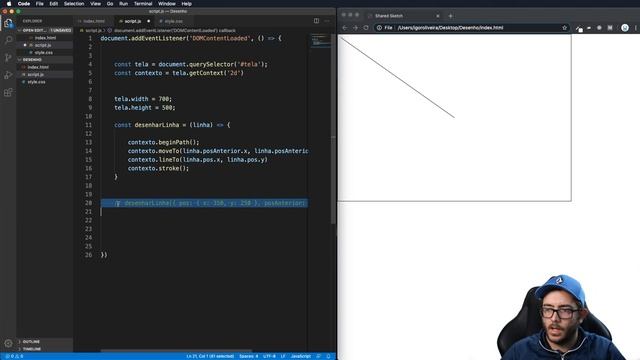Open the Explorer view in activity bar
The height and width of the screenshot is (360, 640).
(x=8, y=23)
